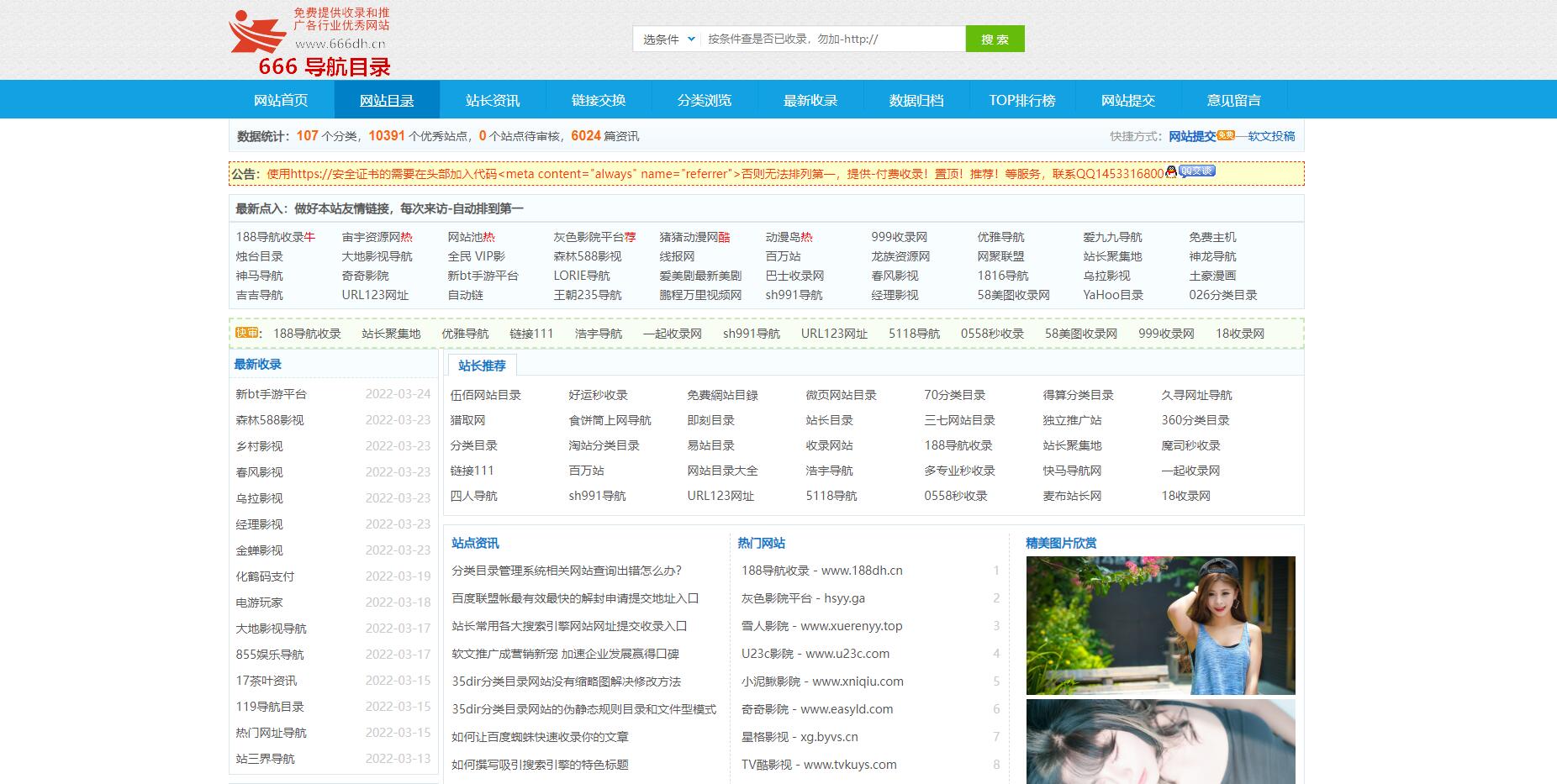Image resolution: width=1557 pixels, height=784 pixels.
Task: Click the 最新收录 section heading
Action: tap(257, 364)
